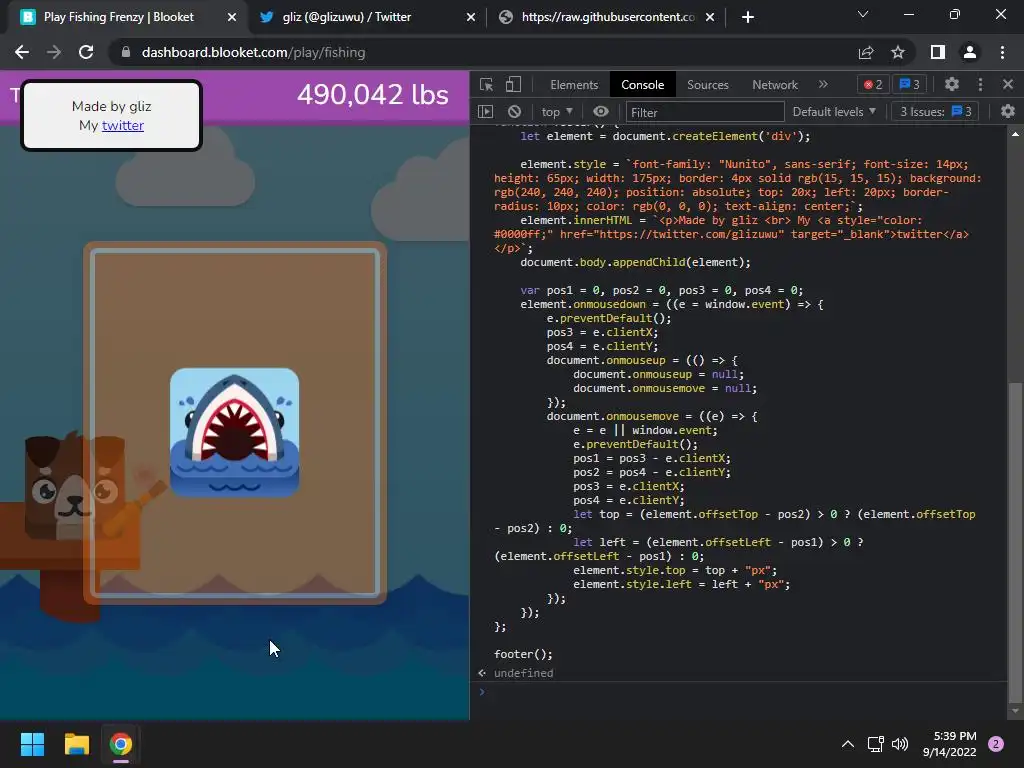The height and width of the screenshot is (768, 1024).
Task: Click the blue messages counter badge
Action: [910, 84]
